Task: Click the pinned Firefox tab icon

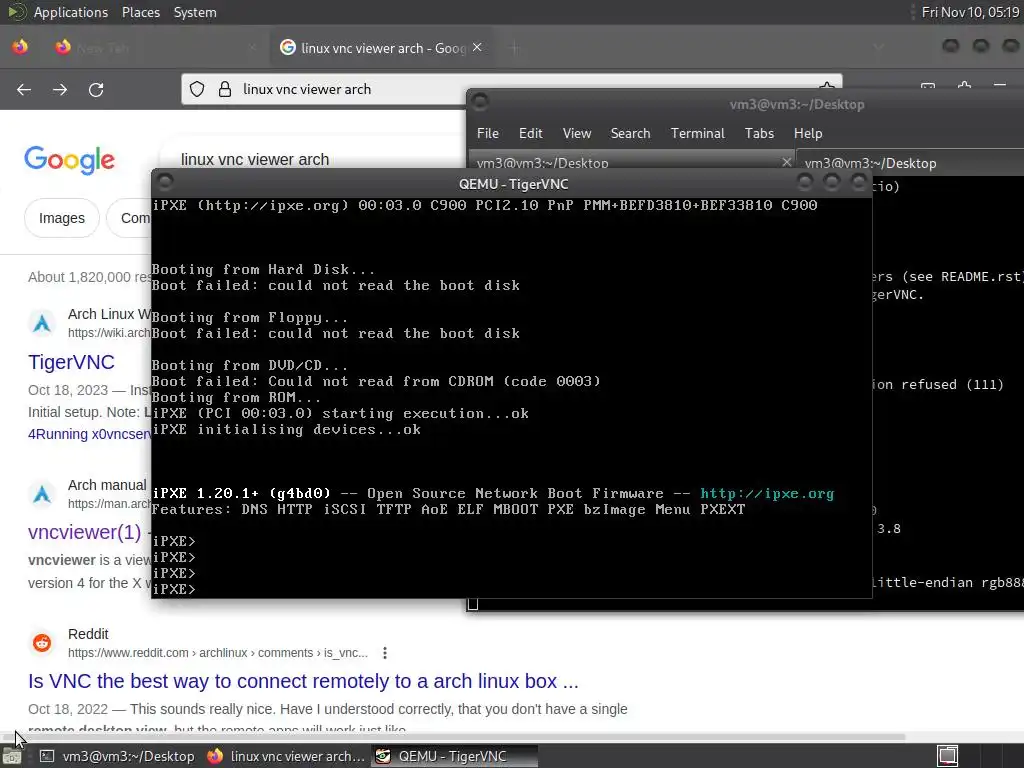Action: [20, 47]
